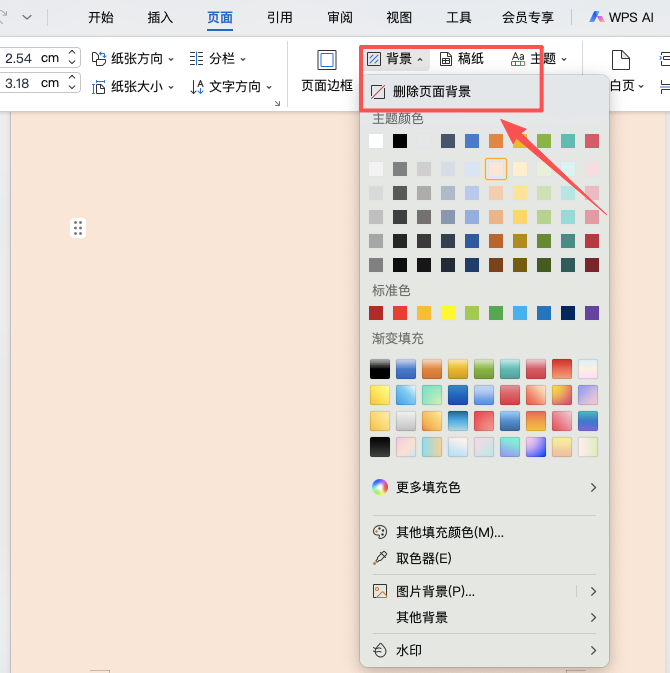670x673 pixels.
Task: Switch to the 插入 tab
Action: [x=160, y=17]
